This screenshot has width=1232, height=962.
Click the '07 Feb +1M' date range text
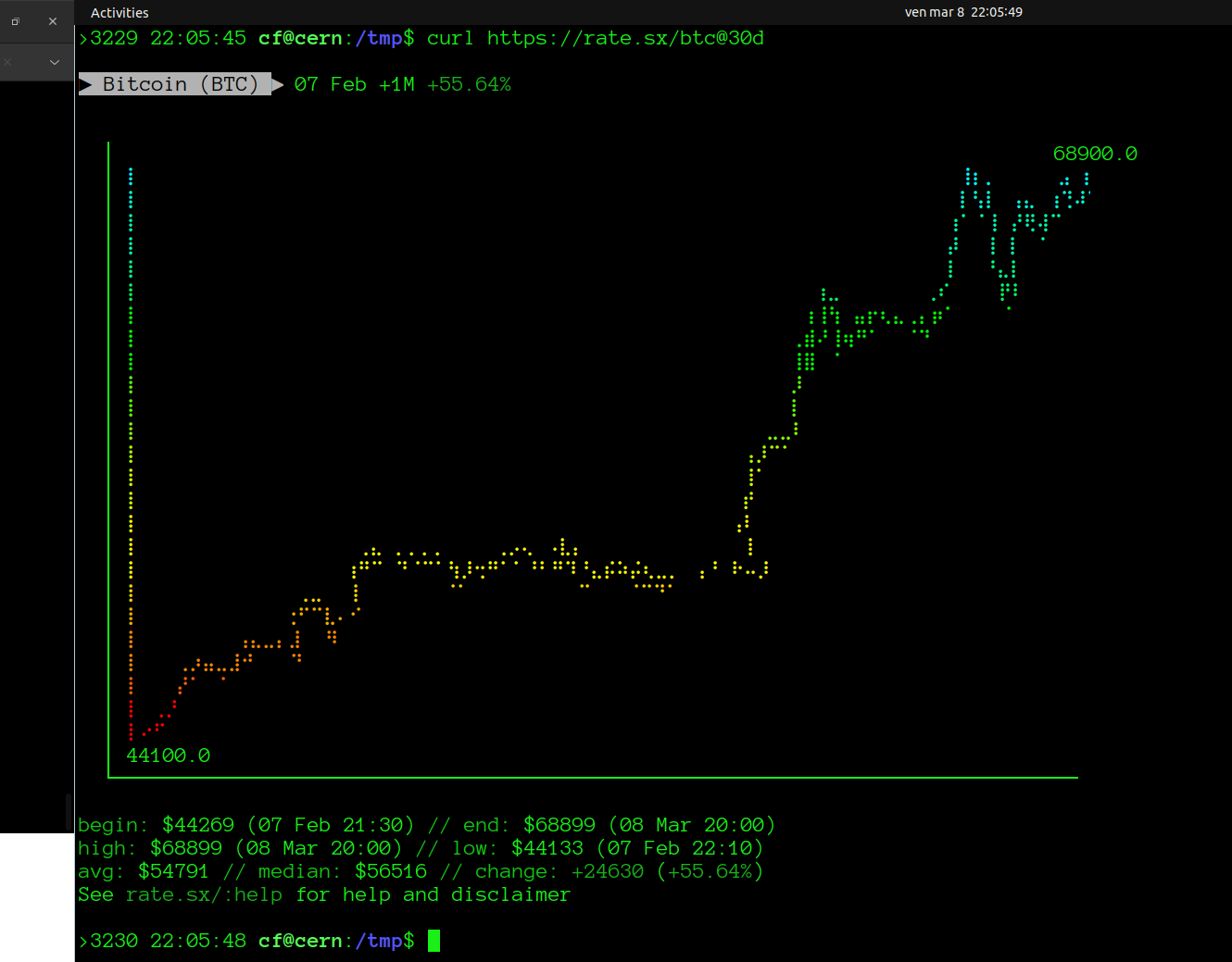pyautogui.click(x=354, y=84)
